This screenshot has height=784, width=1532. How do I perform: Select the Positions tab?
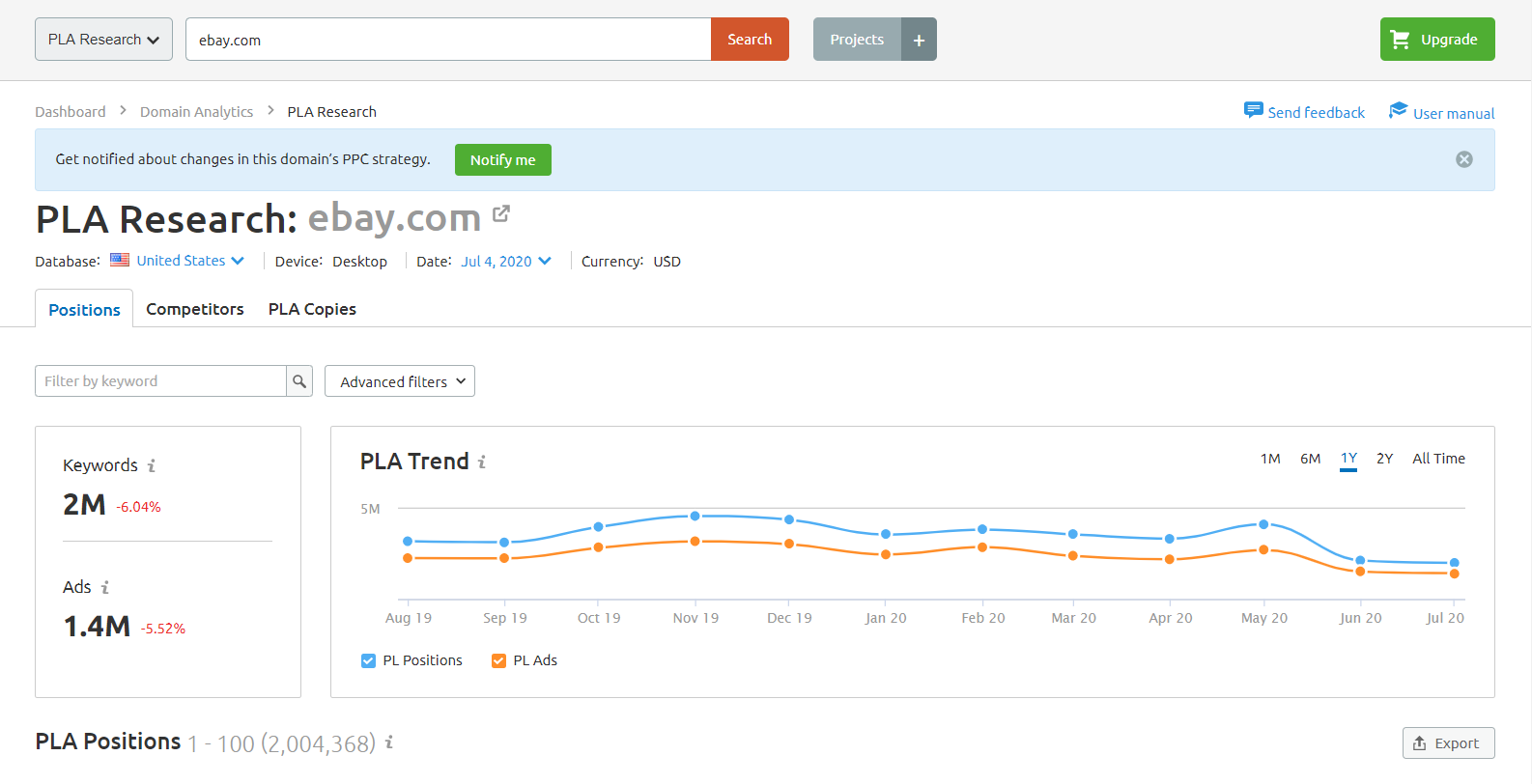[84, 309]
